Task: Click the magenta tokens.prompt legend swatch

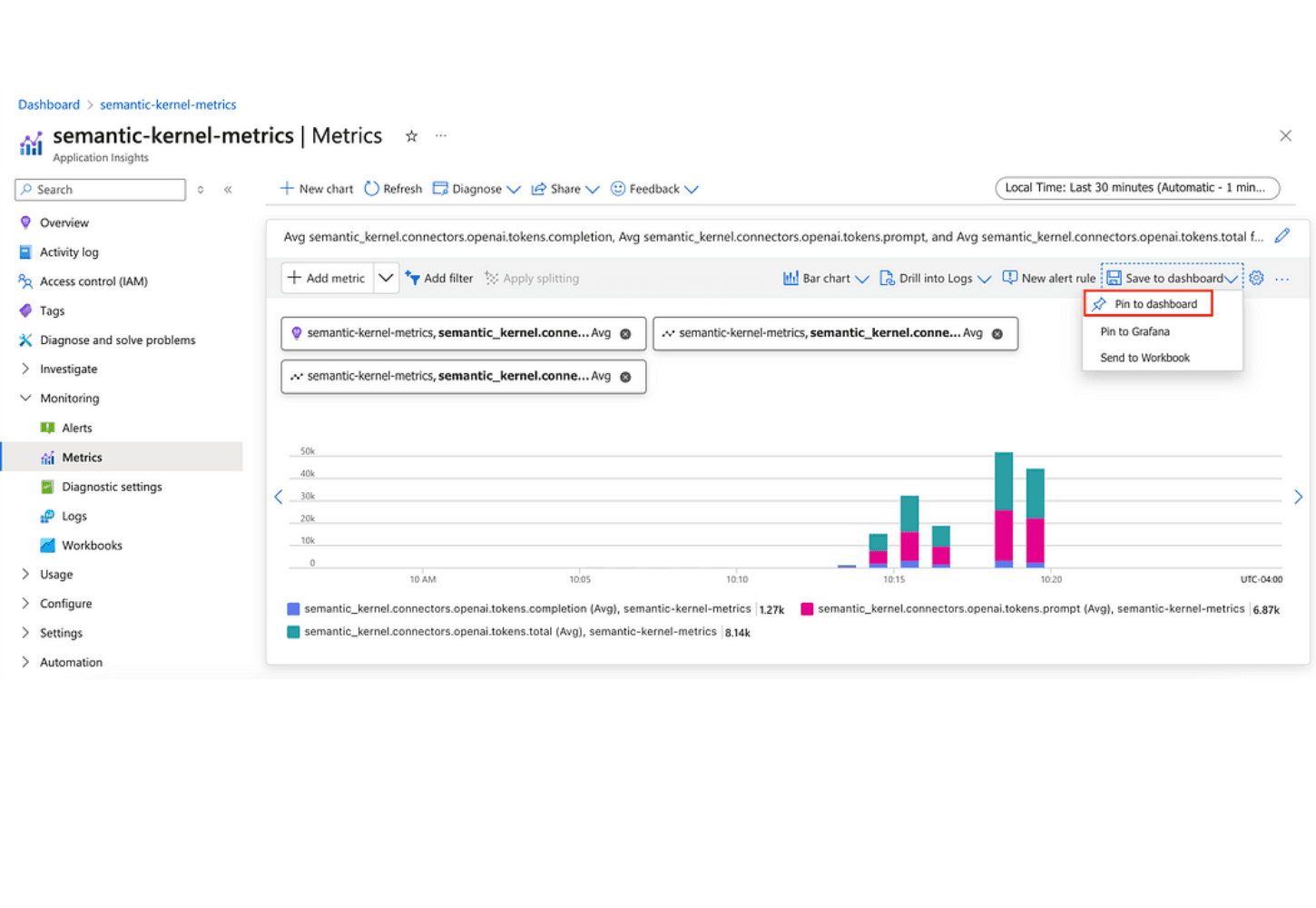Action: [807, 609]
